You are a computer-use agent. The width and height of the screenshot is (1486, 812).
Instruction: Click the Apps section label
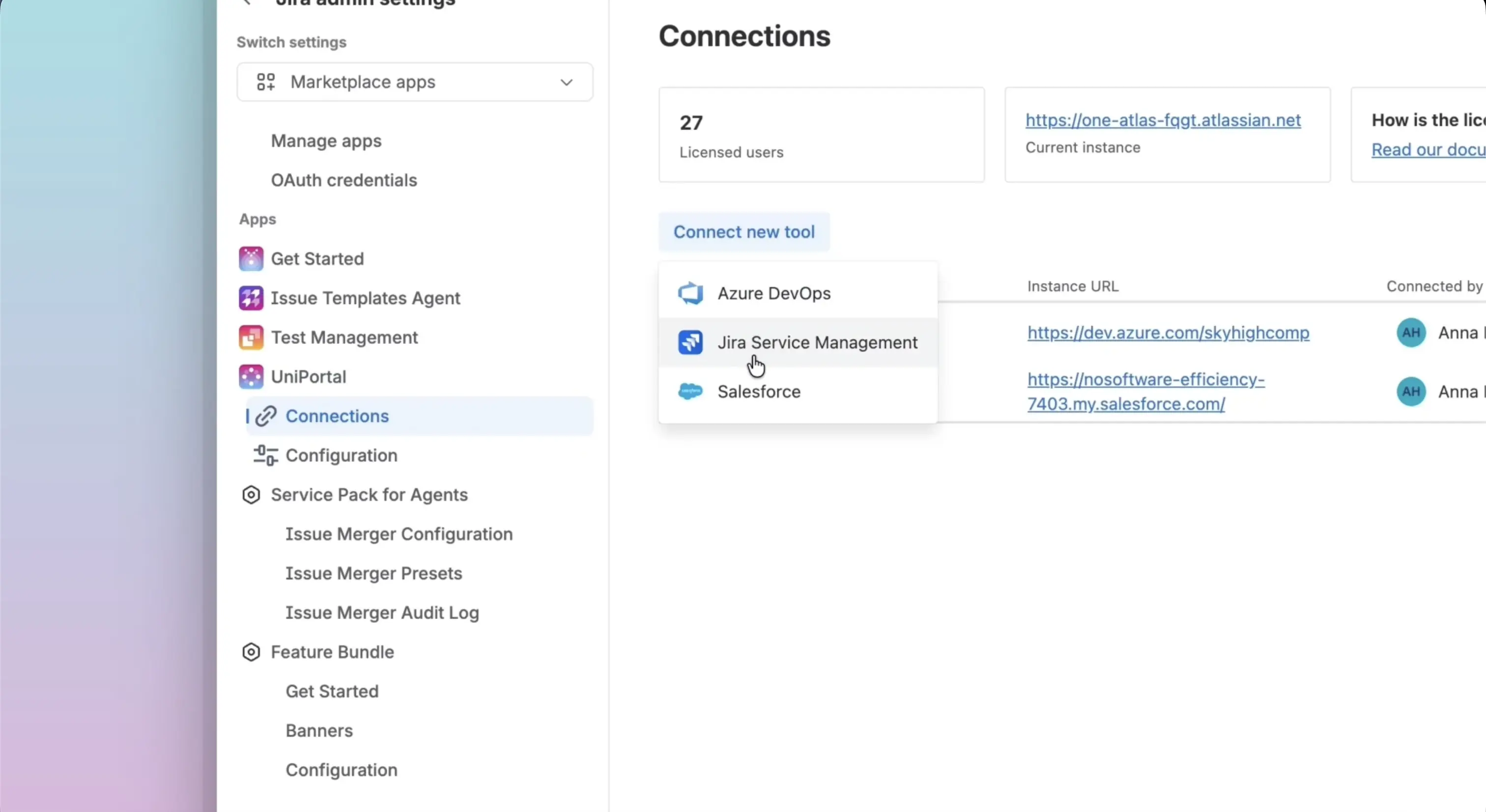[x=257, y=219]
